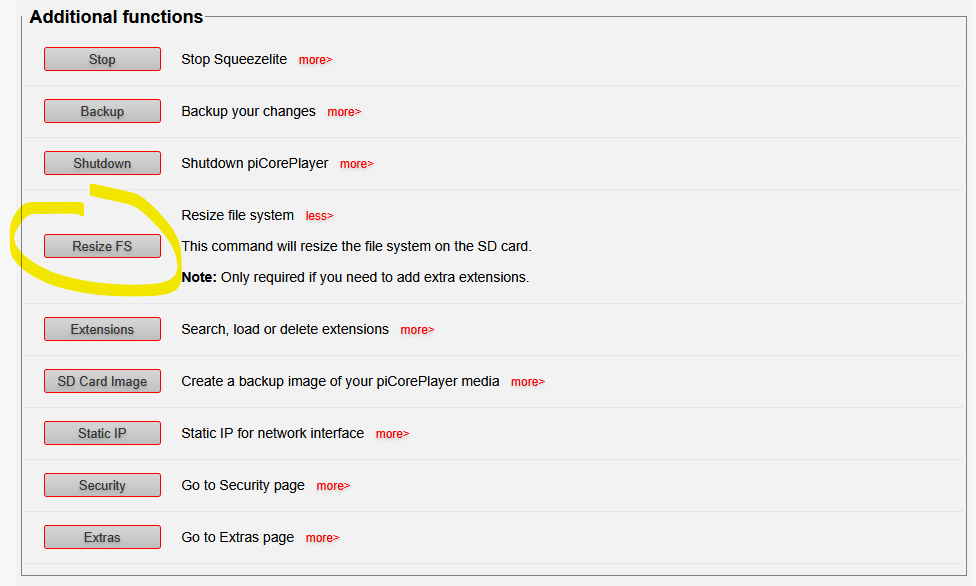Click the Stop button for Squeezelite
Screen dimensions: 976x586
click(102, 59)
